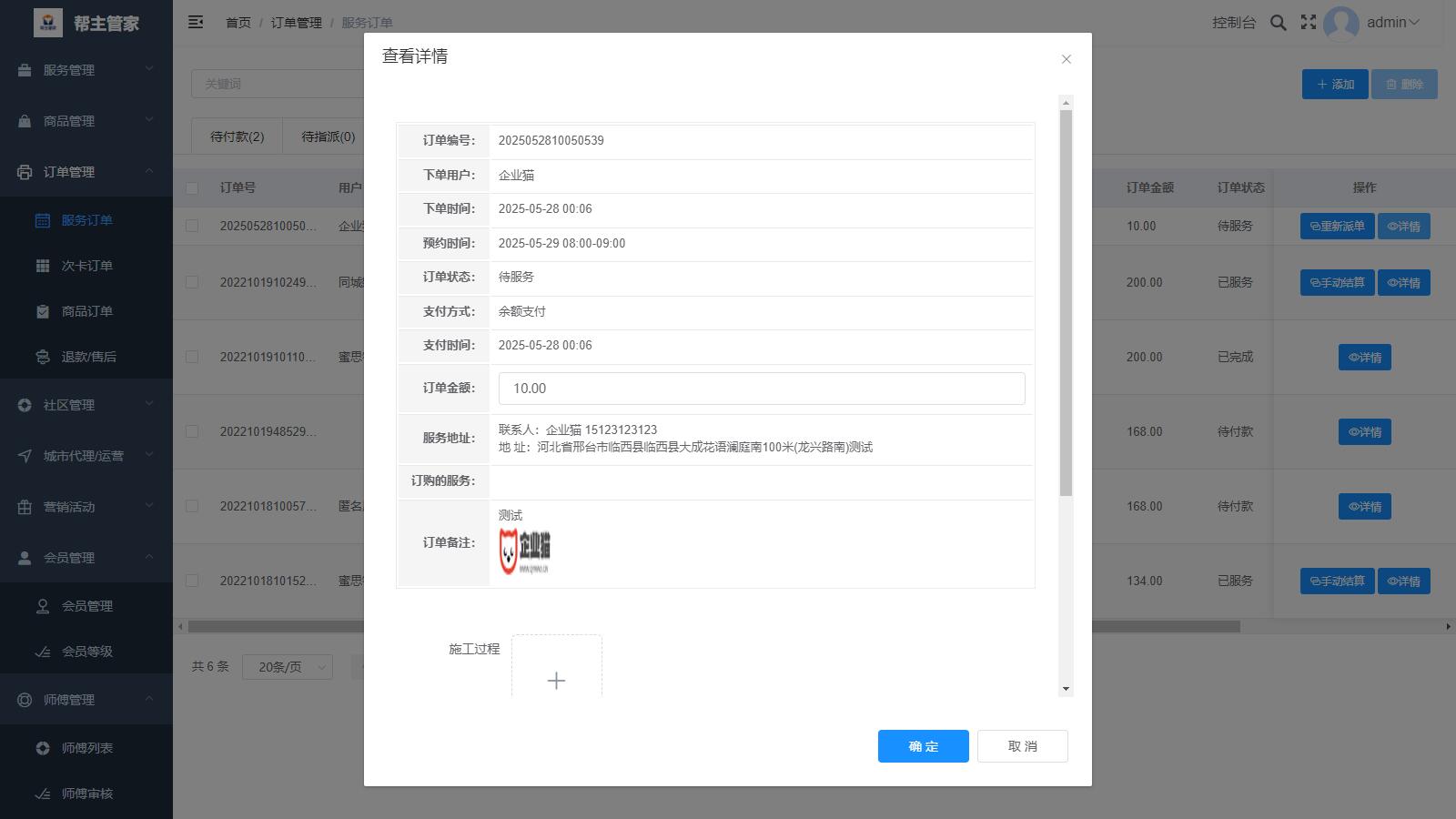This screenshot has width=1456, height=819.
Task: Check the order 2025052810050... row checkbox
Action: click(192, 226)
